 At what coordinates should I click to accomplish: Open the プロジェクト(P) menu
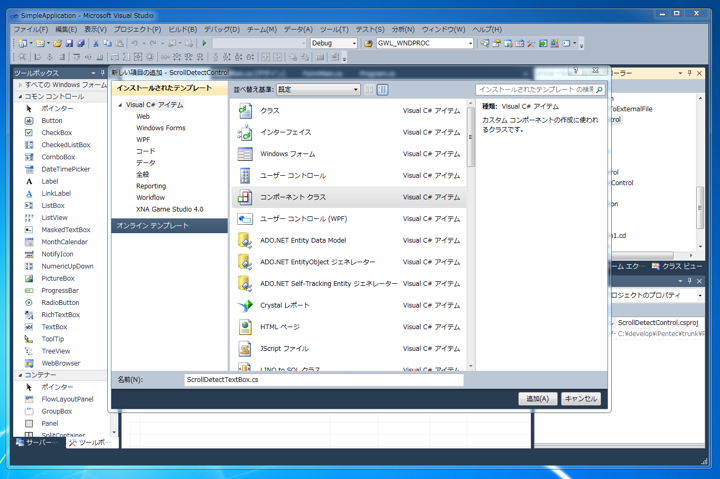coord(137,29)
